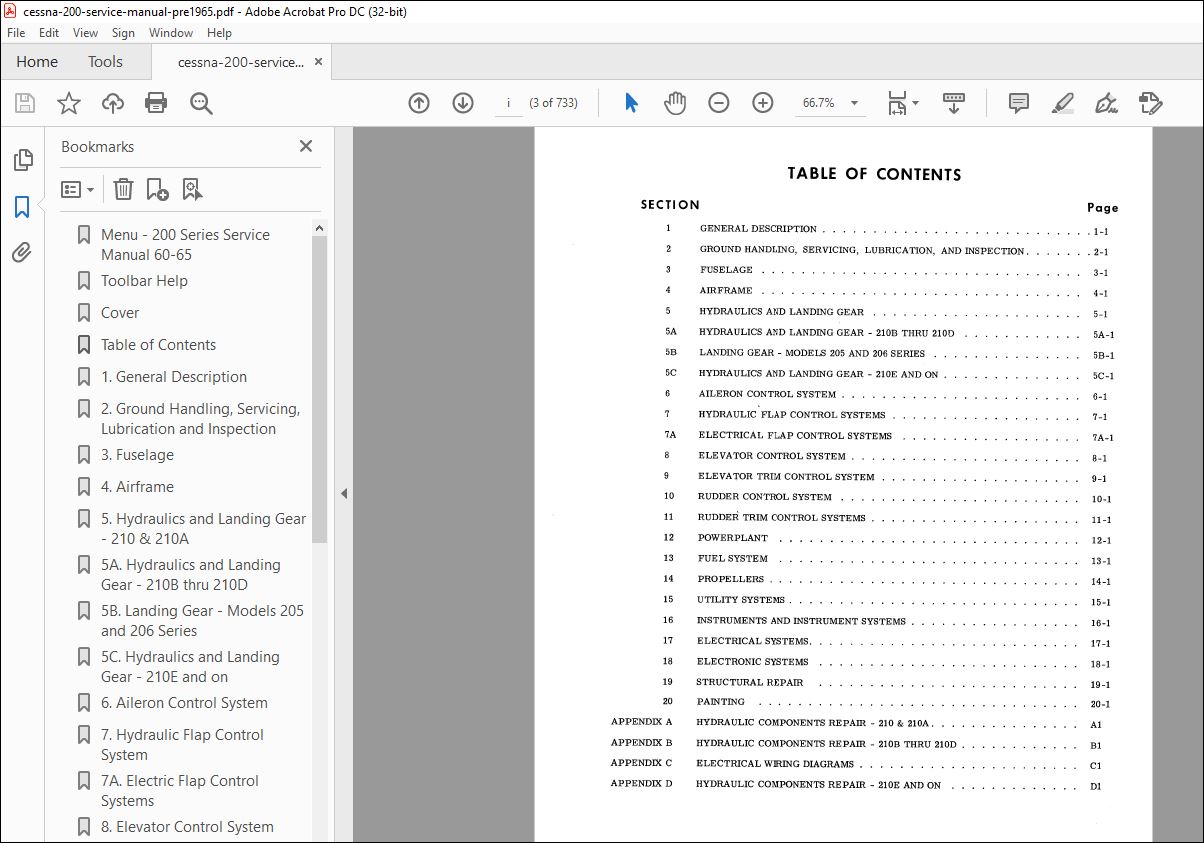Screen dimensions: 1204x843
Task: Open 5B. Landing Gear Models 205 bookmark
Action: (x=202, y=621)
